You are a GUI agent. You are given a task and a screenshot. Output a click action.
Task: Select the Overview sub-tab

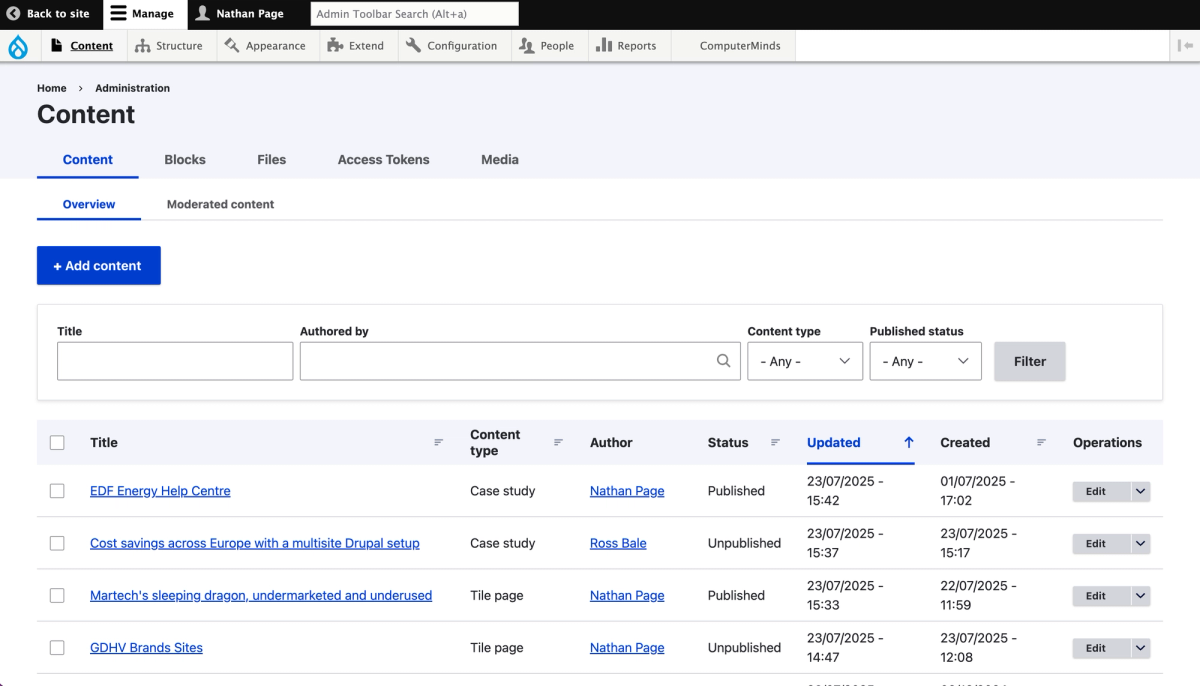(89, 204)
